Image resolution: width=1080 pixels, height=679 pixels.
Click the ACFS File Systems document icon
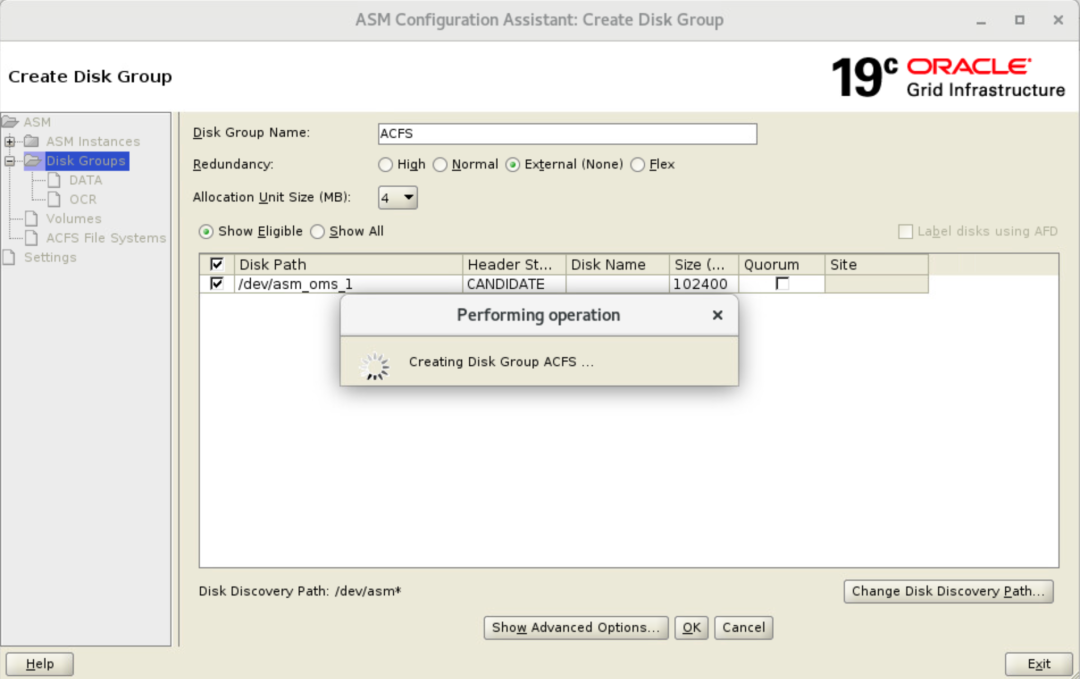pos(31,238)
